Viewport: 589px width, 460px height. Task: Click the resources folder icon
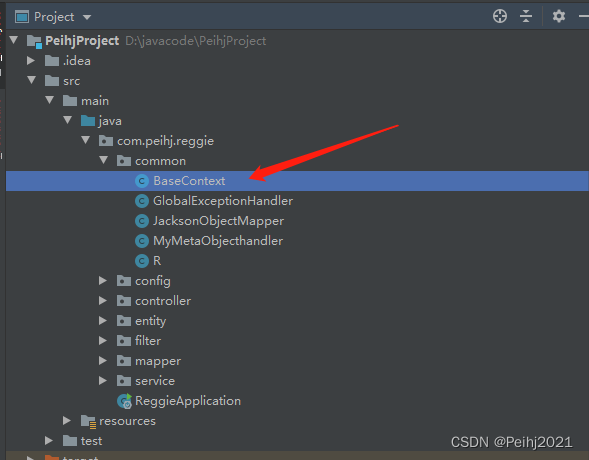click(89, 421)
